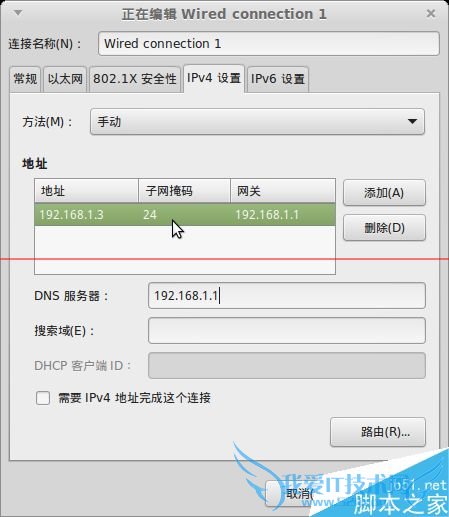
Task: Click the 子网掩码 column header
Action: [x=184, y=191]
